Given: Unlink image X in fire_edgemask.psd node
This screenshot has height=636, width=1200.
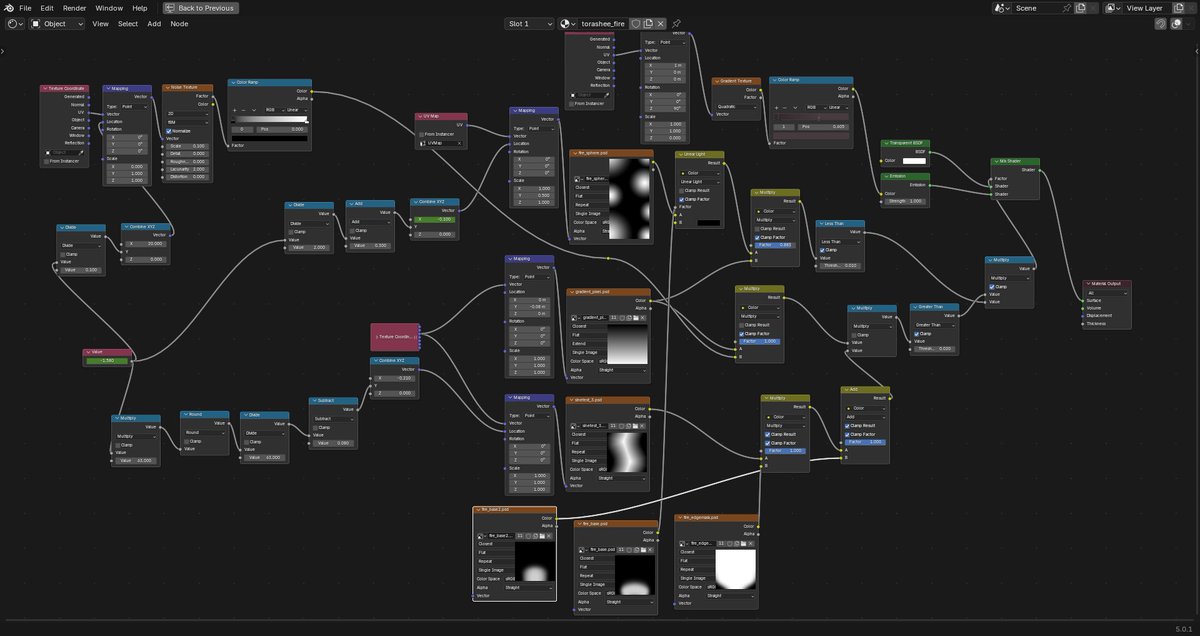Looking at the screenshot, I should (x=750, y=544).
